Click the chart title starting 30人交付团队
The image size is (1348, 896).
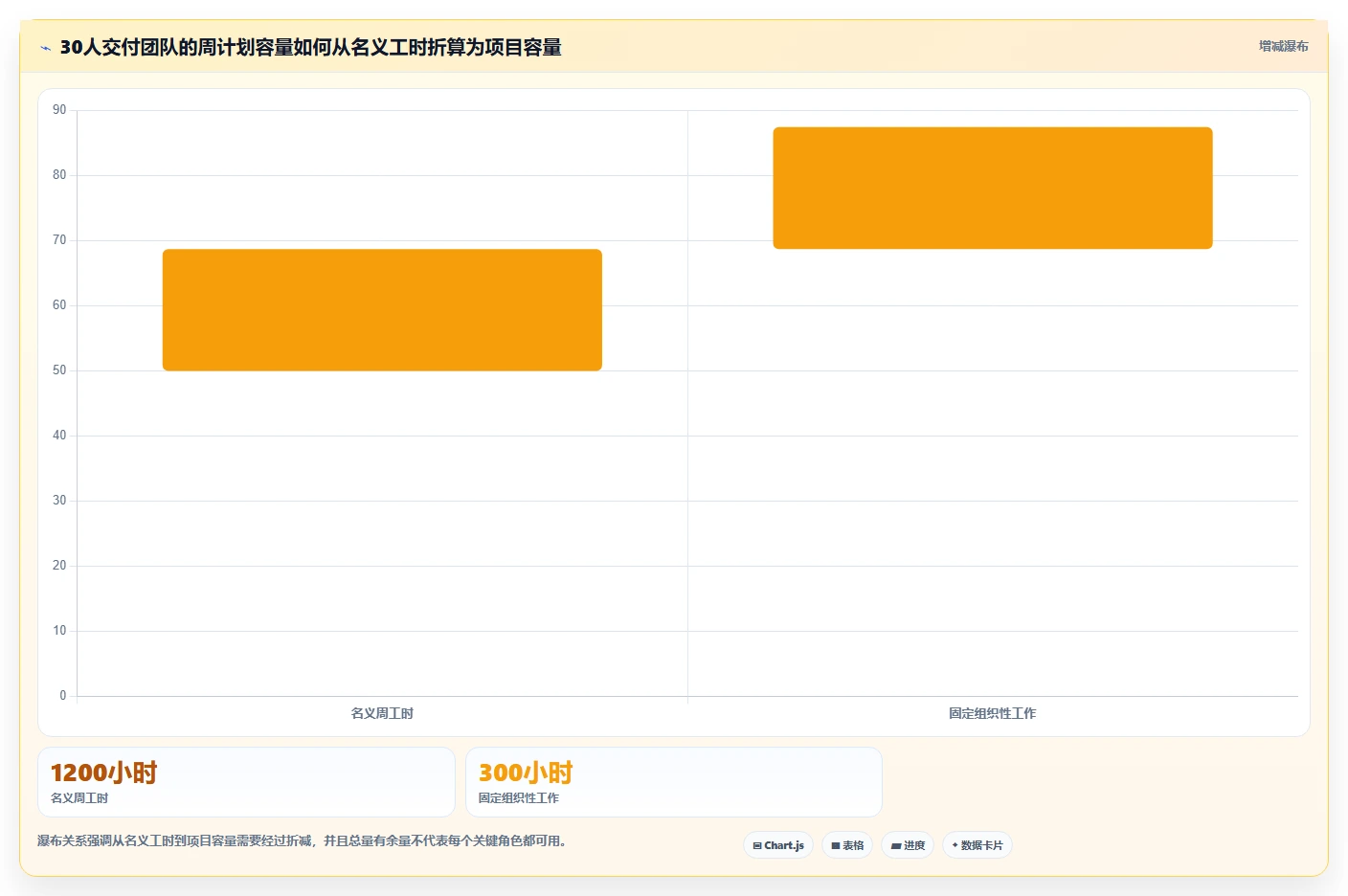tap(311, 47)
